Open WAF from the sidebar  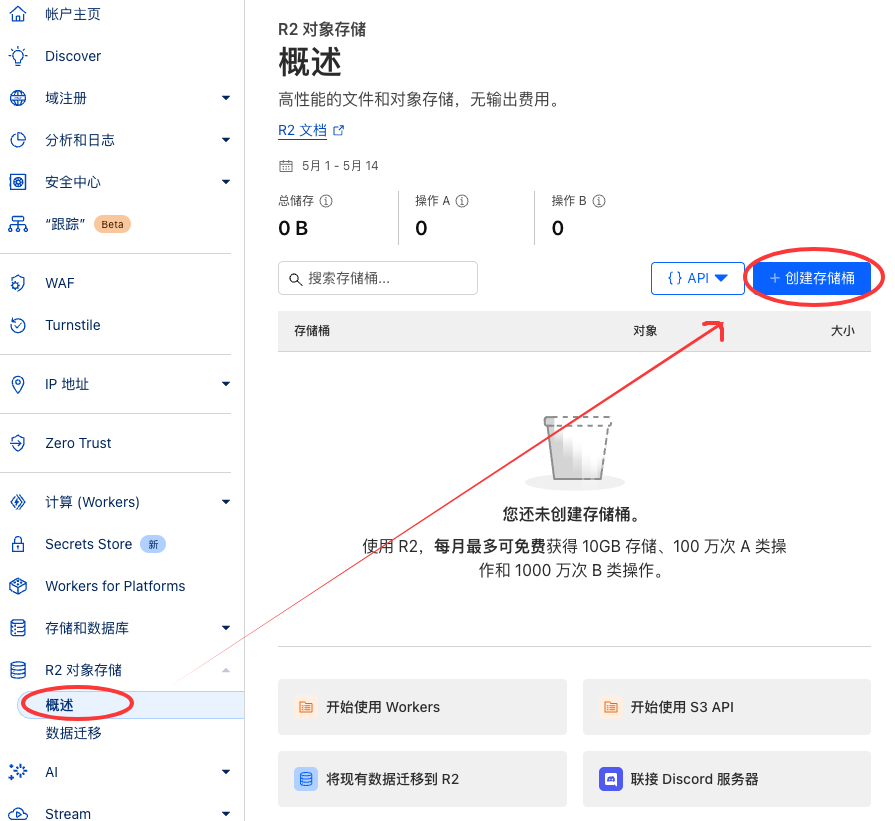[60, 283]
